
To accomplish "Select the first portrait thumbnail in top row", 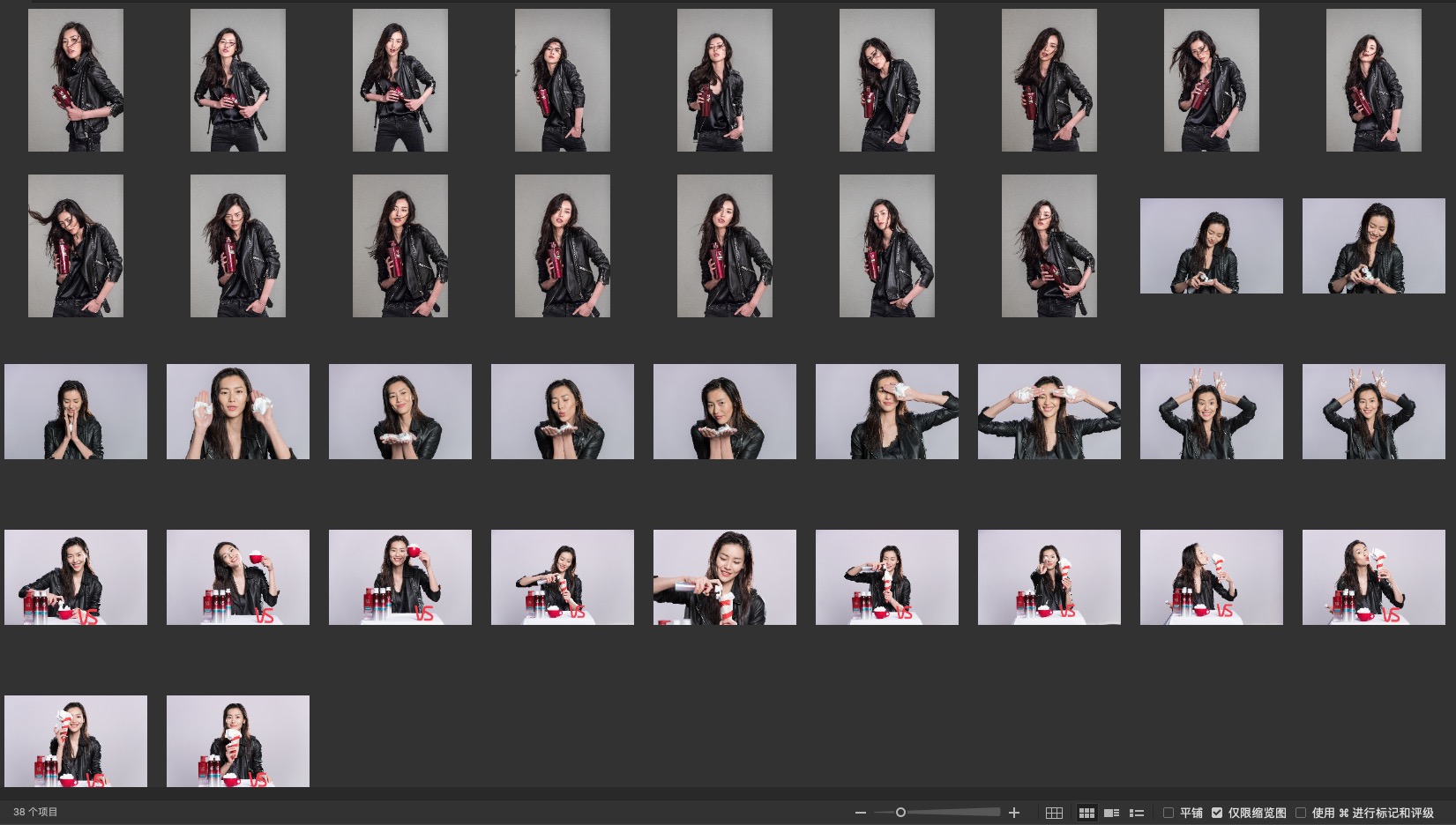I will click(x=76, y=80).
